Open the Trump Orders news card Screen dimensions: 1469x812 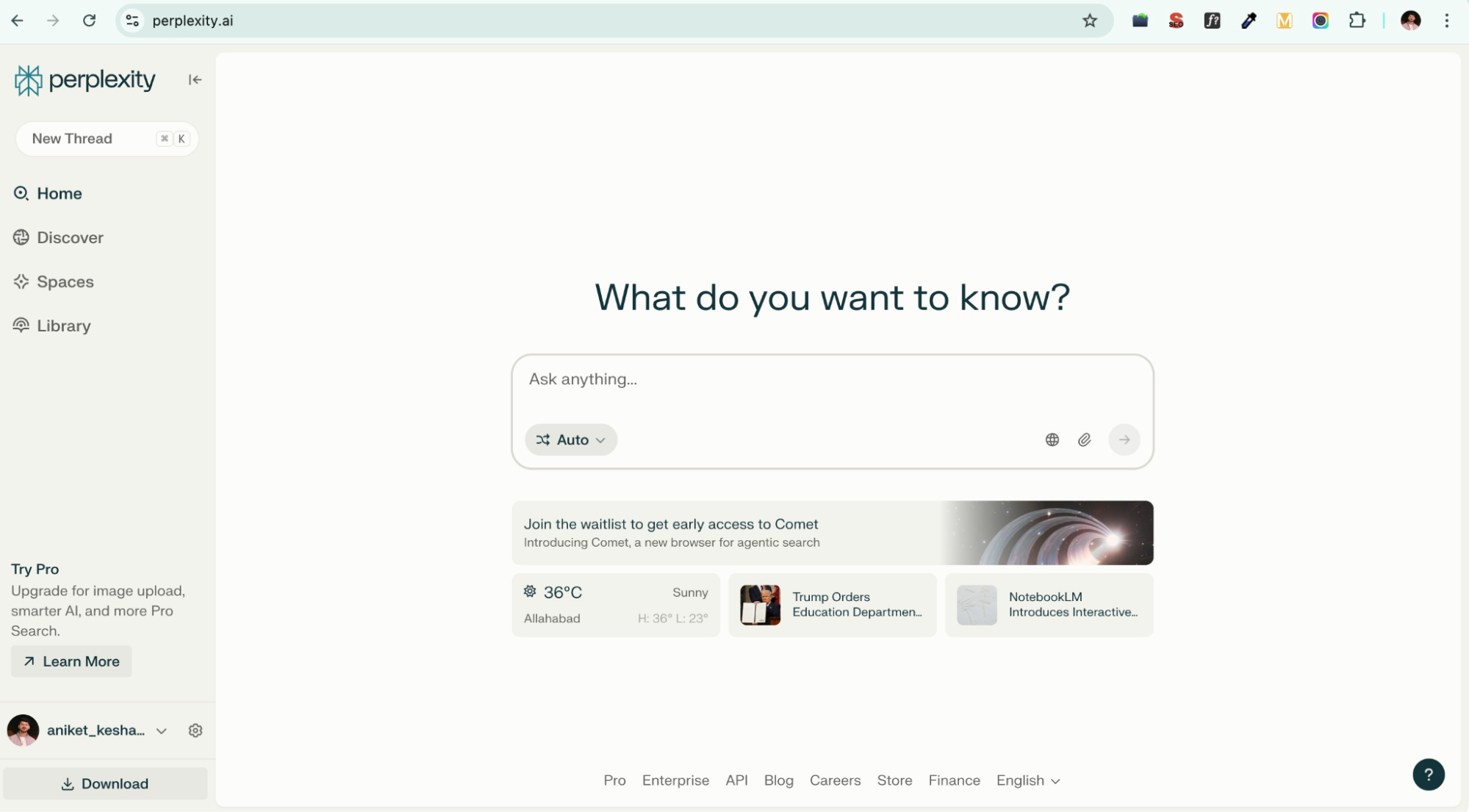[832, 604]
